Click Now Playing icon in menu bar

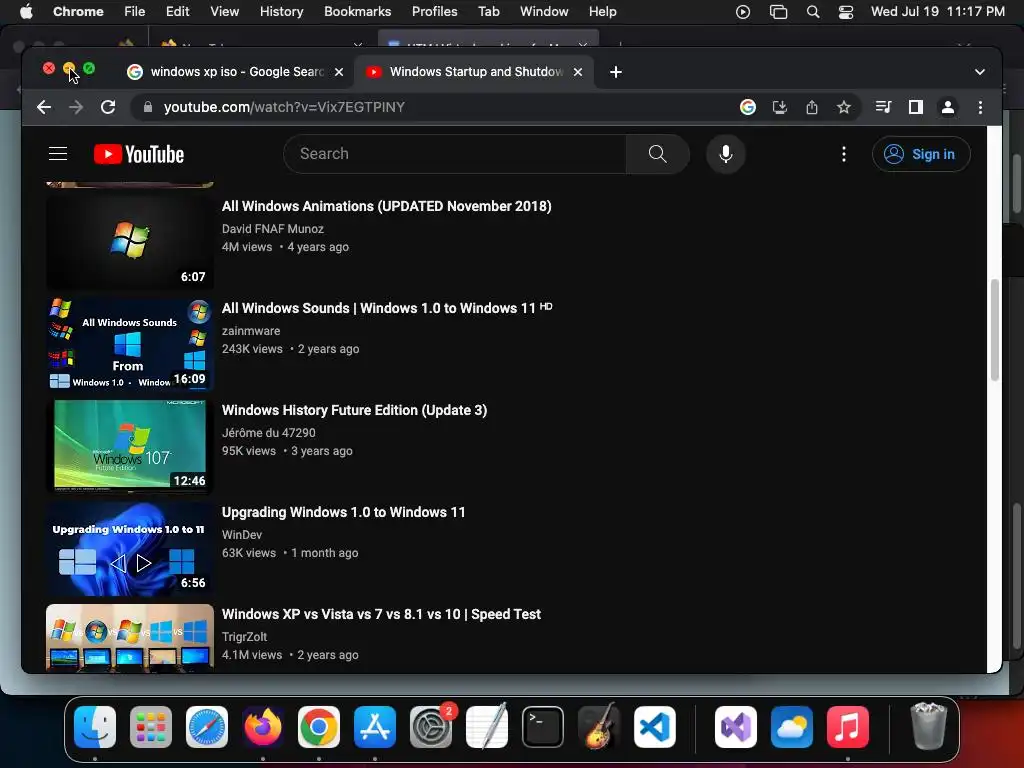pos(743,11)
